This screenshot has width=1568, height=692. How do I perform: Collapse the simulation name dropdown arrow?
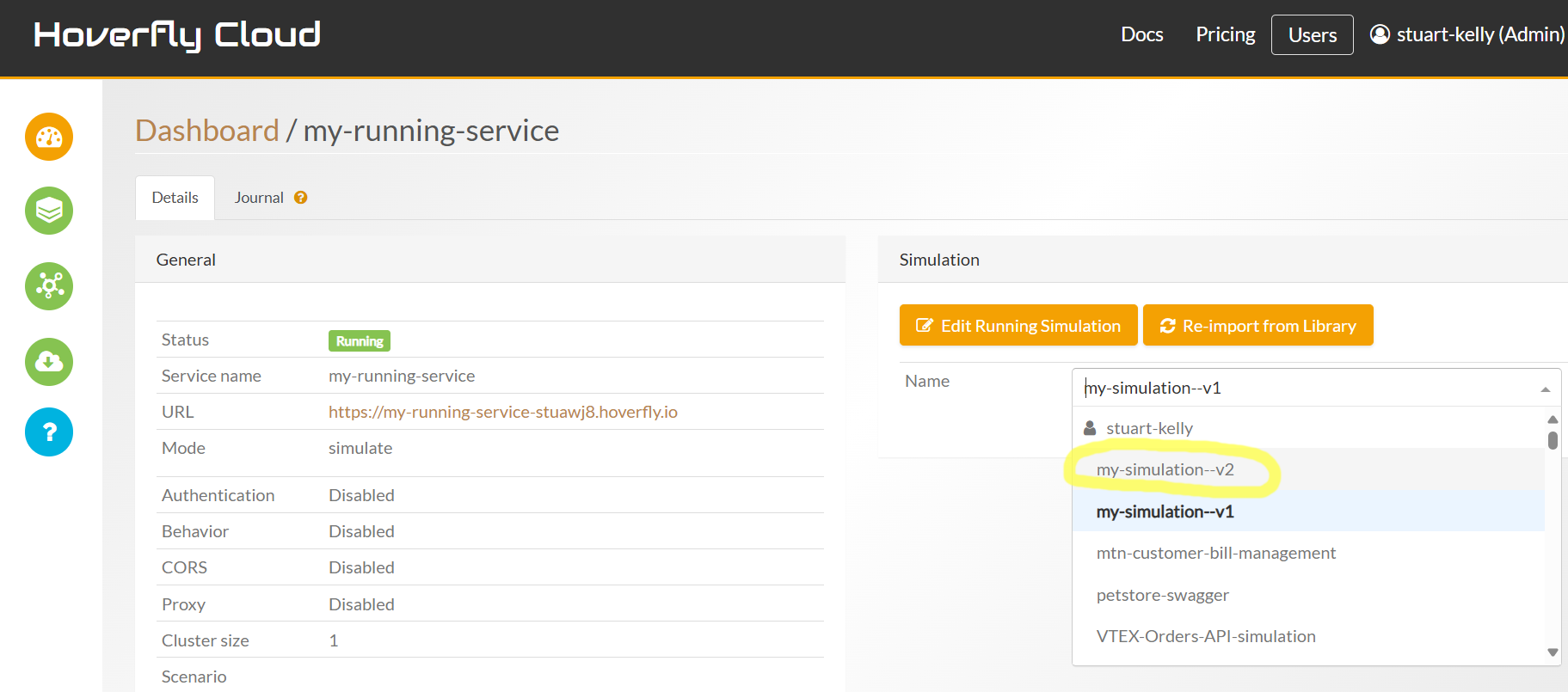click(1545, 389)
